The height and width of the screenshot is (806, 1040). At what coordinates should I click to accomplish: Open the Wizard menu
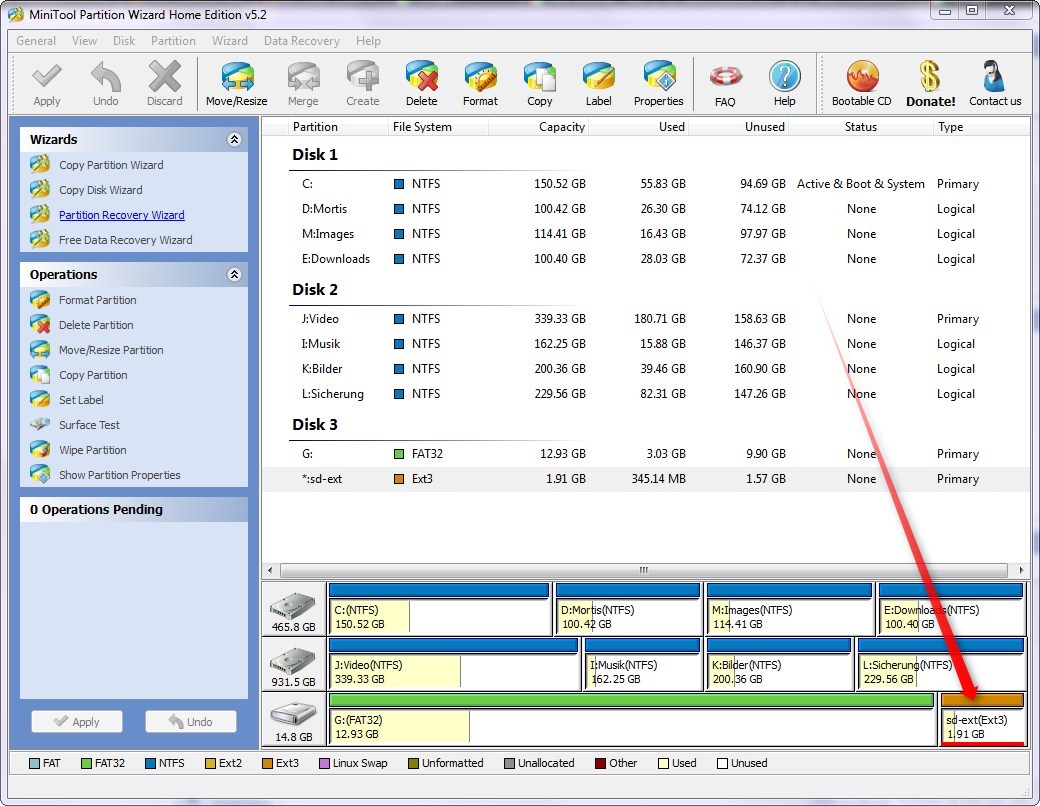click(229, 41)
